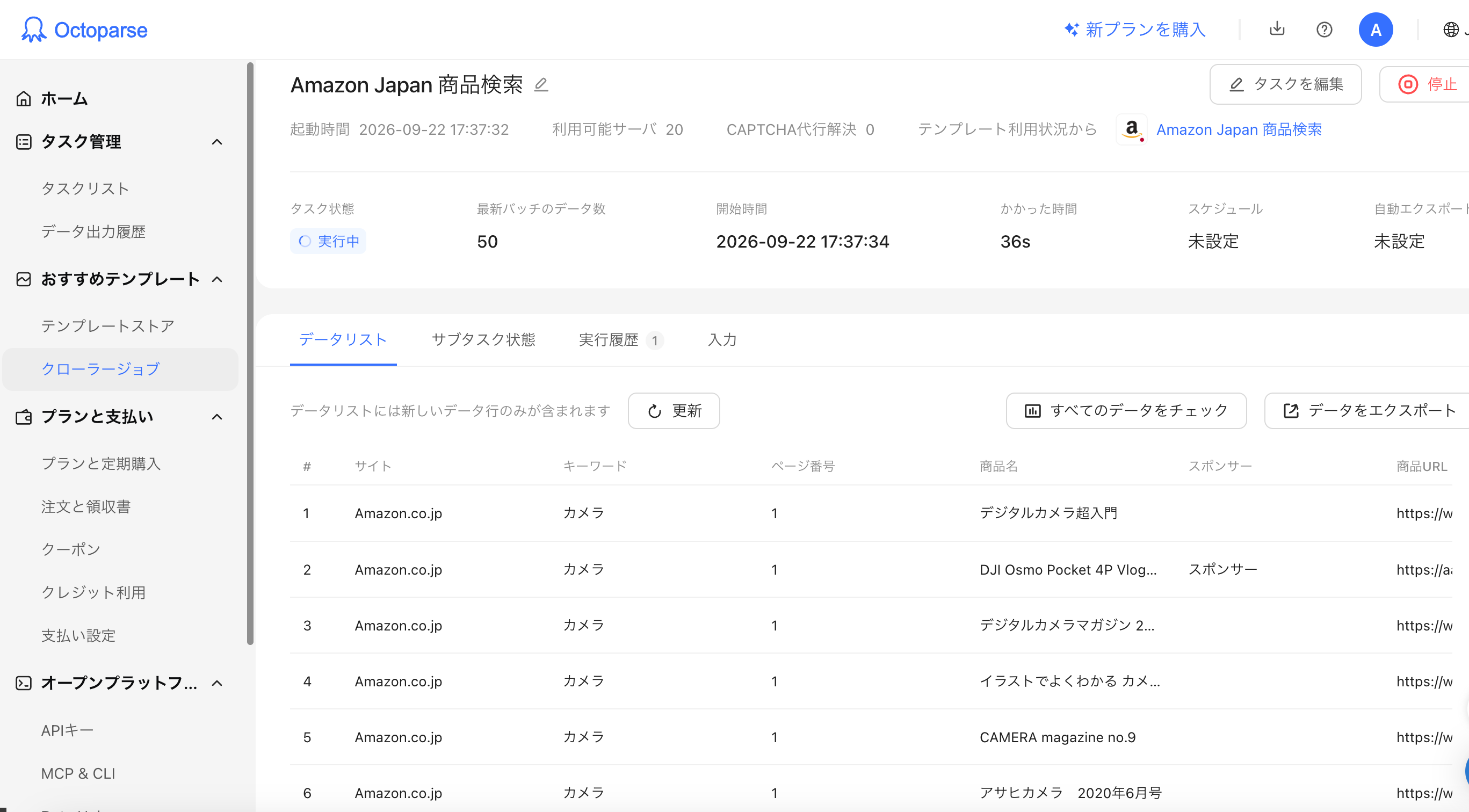Click 開始時間 value 2026-09-22 17:37:34
The width and height of the screenshot is (1469, 812).
point(802,241)
